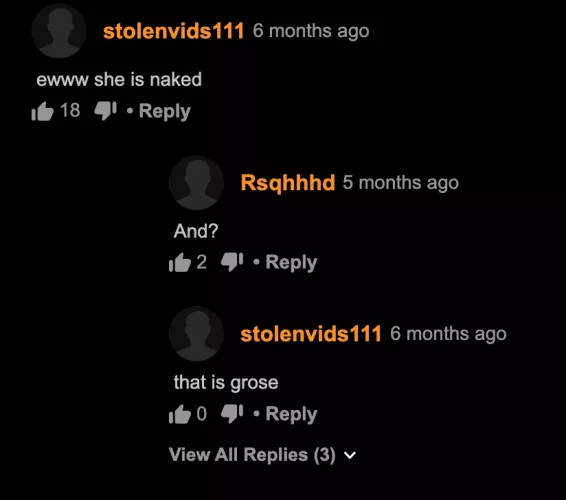The image size is (566, 500).
Task: Reply to Rsqhhhd's comment
Action: pyautogui.click(x=291, y=262)
